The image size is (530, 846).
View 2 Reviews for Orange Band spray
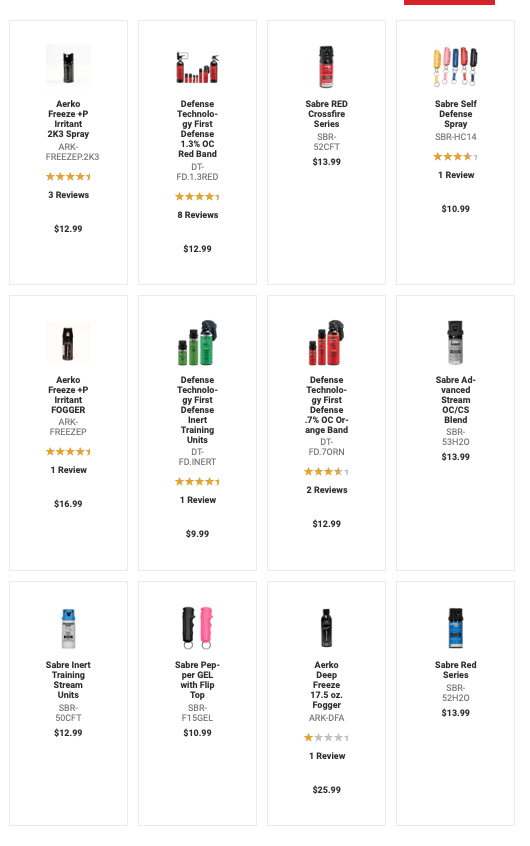click(x=327, y=490)
